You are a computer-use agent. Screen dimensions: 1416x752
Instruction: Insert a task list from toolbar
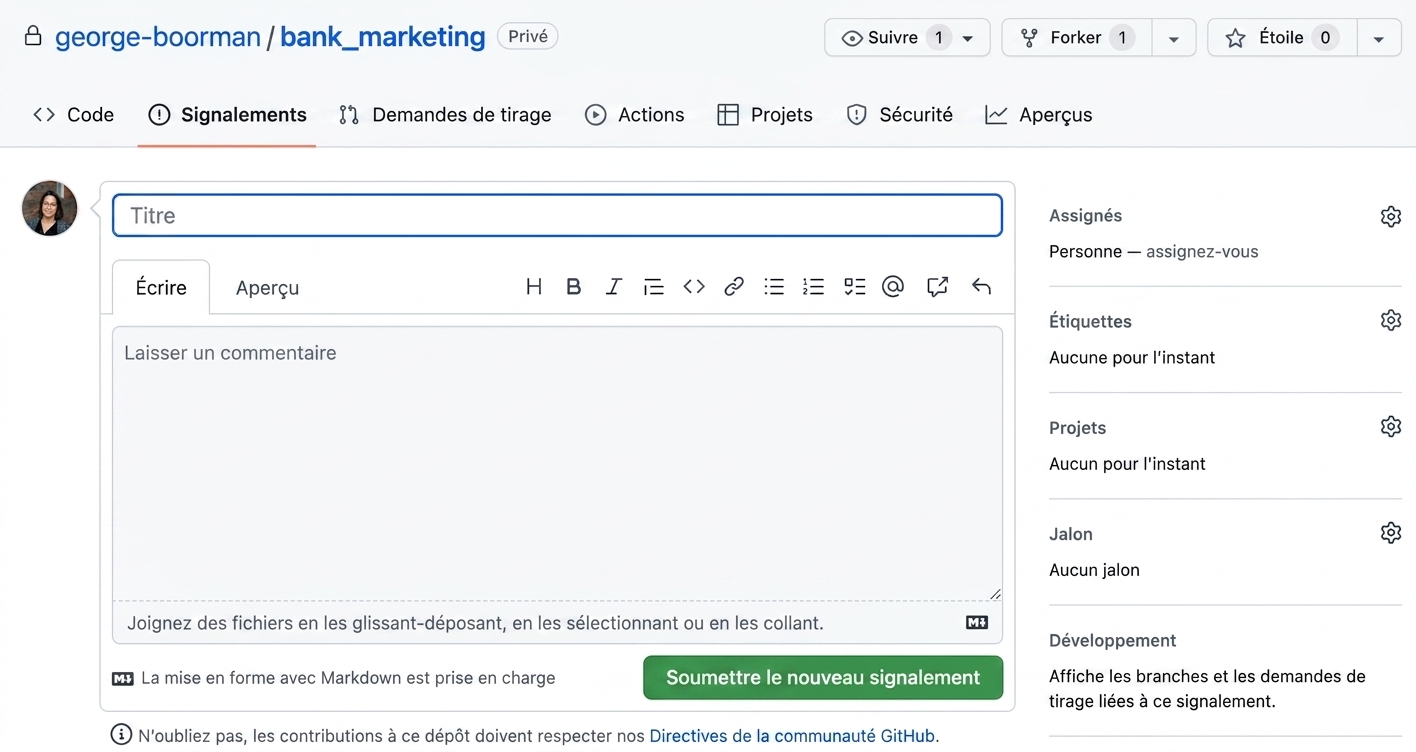coord(854,287)
